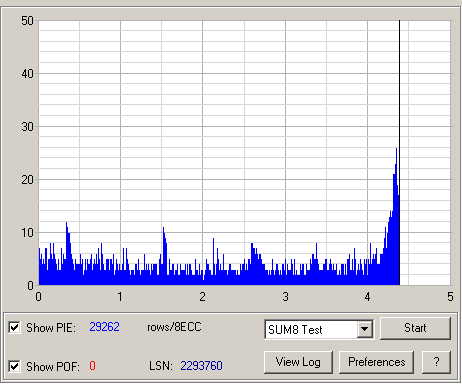Click the red POF count value
Viewport: 462px width, 384px height.
(x=92, y=366)
